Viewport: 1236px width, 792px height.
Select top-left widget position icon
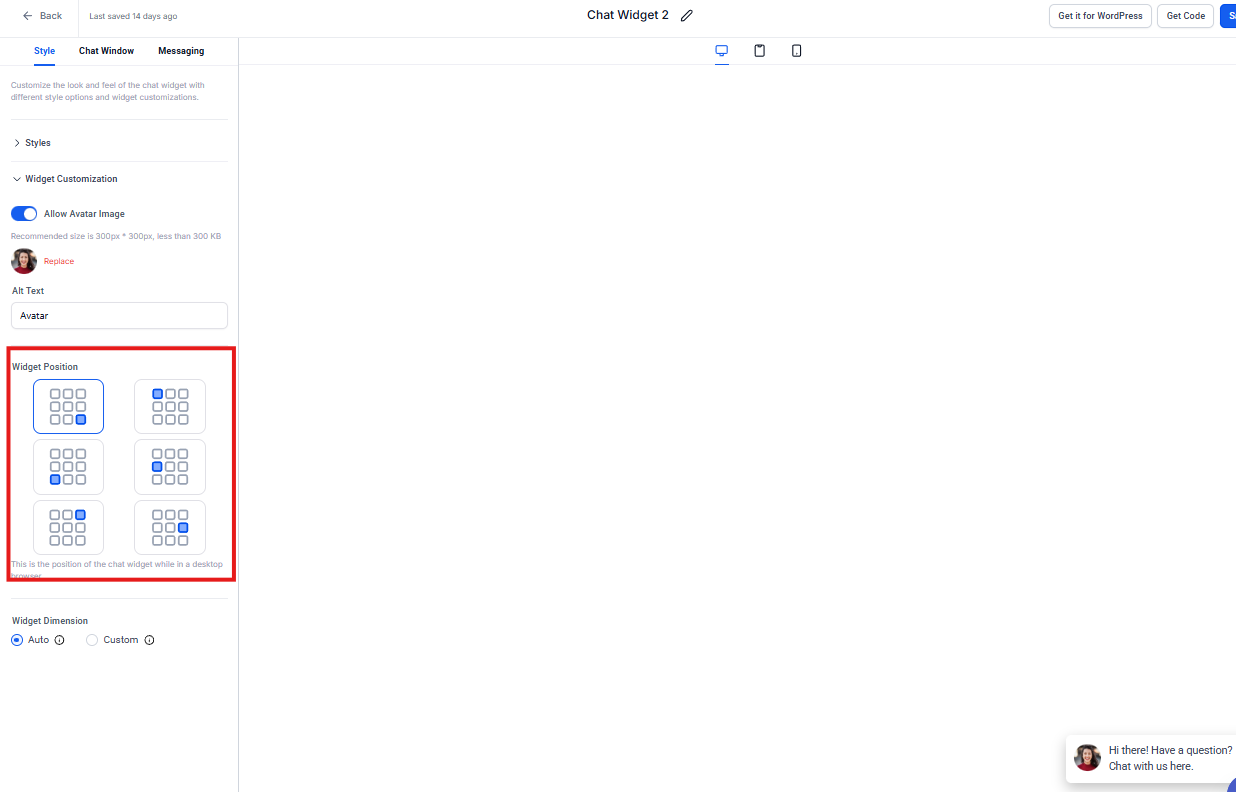[170, 406]
